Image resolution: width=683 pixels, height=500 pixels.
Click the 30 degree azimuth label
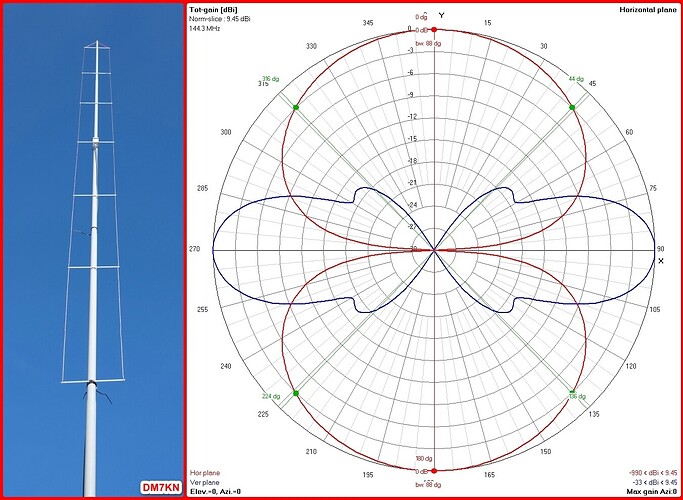pos(544,46)
